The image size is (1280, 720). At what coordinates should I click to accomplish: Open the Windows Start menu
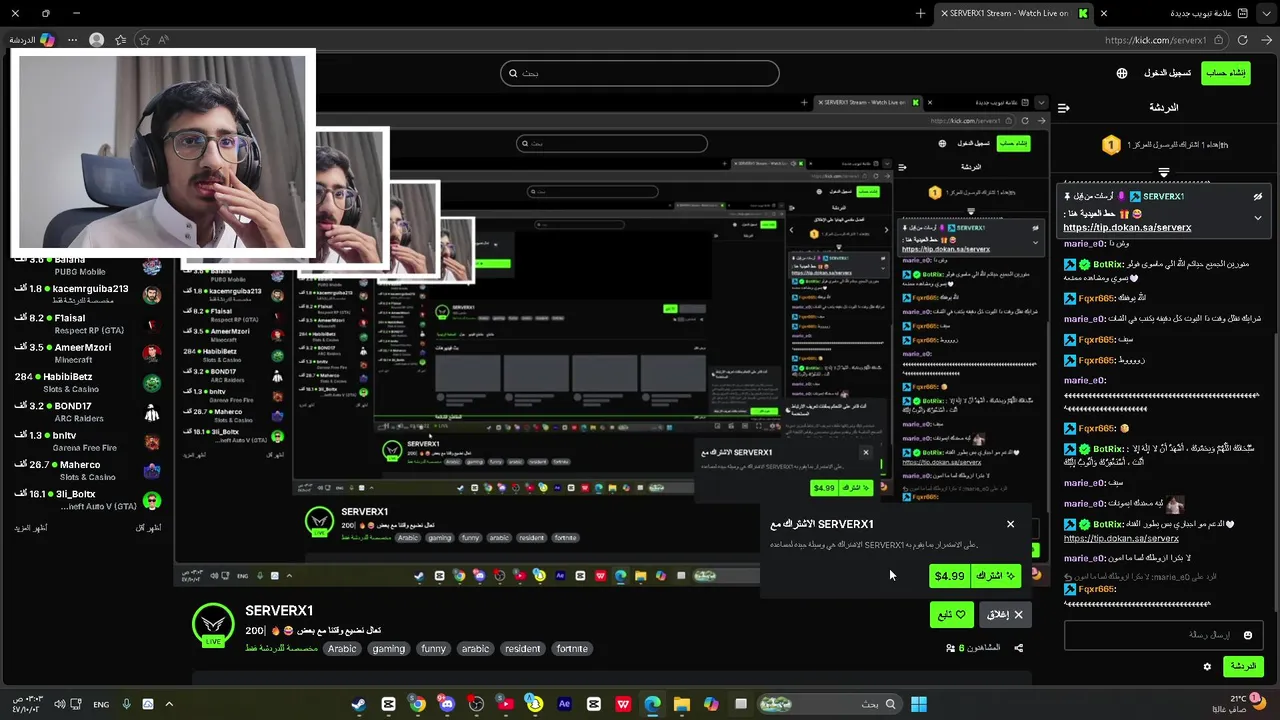(x=919, y=704)
